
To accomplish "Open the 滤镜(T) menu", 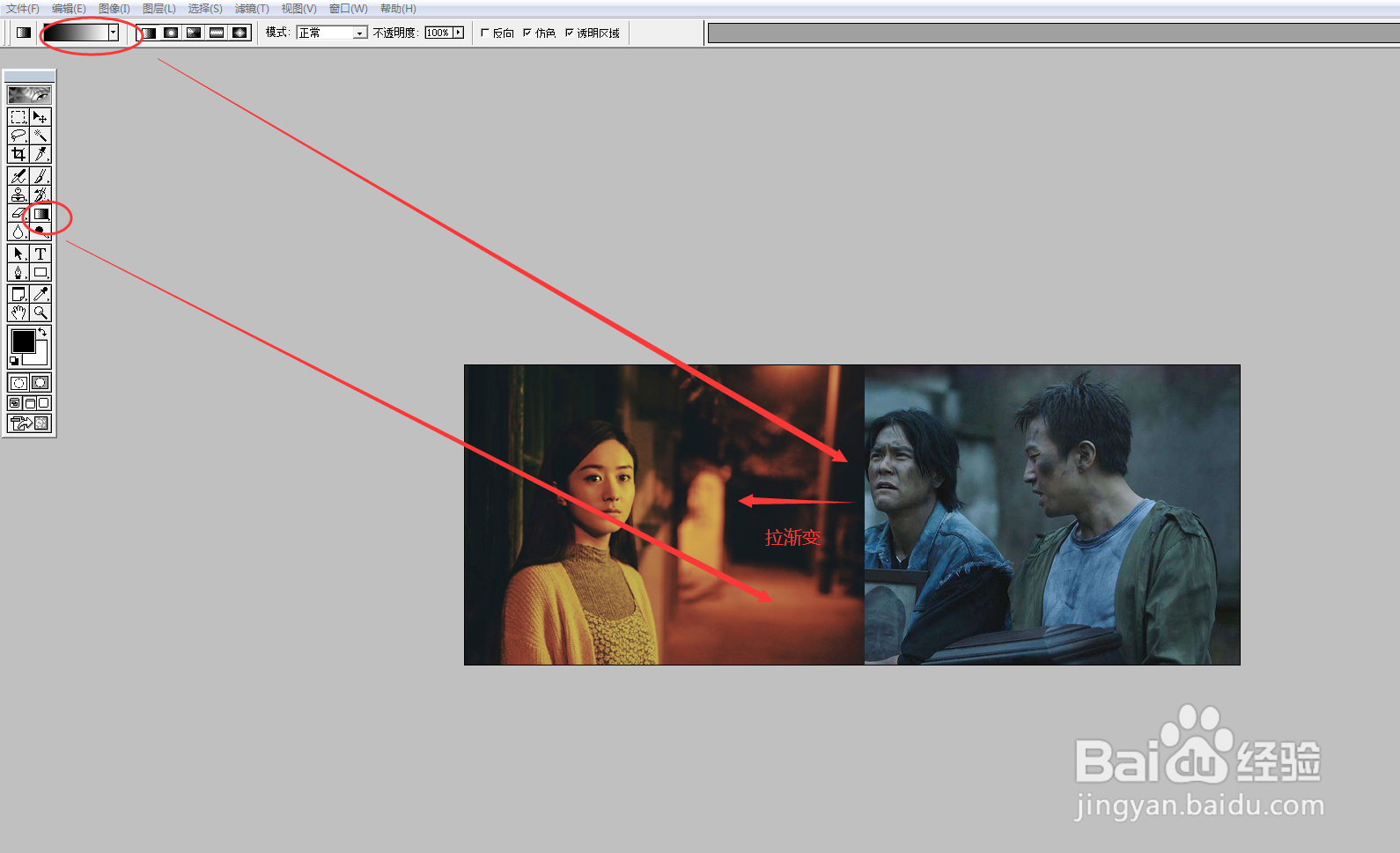I will pos(252,9).
